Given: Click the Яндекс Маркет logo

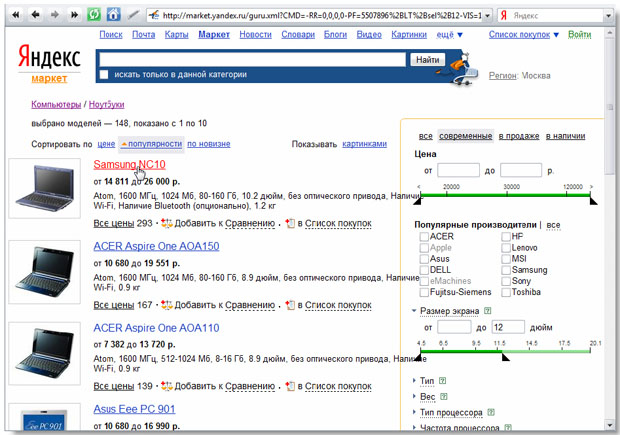Looking at the screenshot, I should 49,63.
